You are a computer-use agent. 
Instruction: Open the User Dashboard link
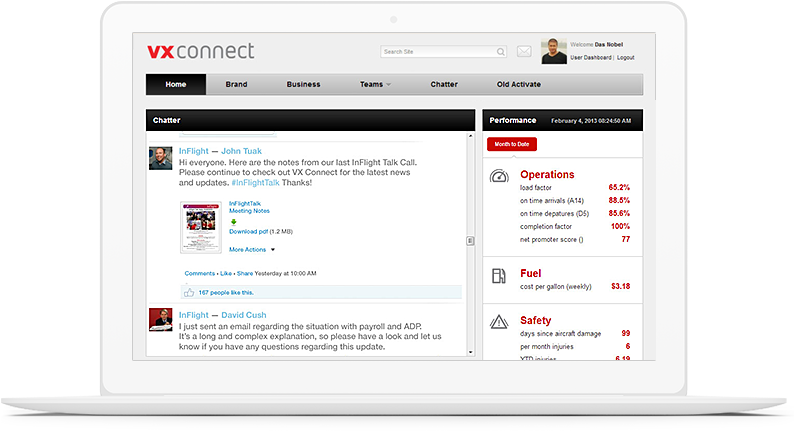tap(590, 58)
